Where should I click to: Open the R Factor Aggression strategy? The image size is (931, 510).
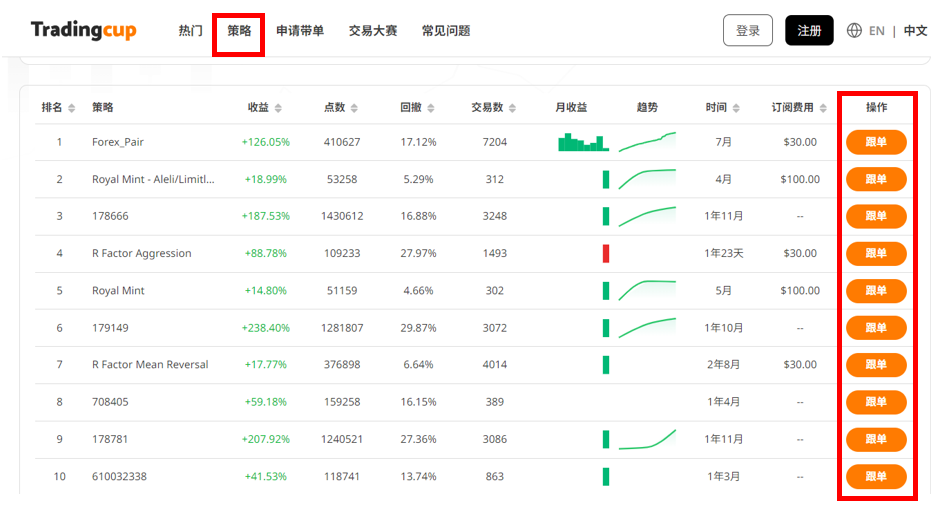point(141,253)
